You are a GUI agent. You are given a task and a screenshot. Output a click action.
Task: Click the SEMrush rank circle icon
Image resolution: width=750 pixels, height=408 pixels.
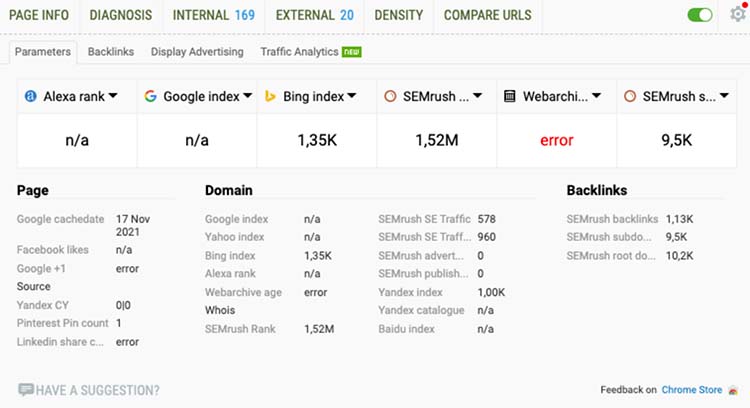click(x=390, y=96)
